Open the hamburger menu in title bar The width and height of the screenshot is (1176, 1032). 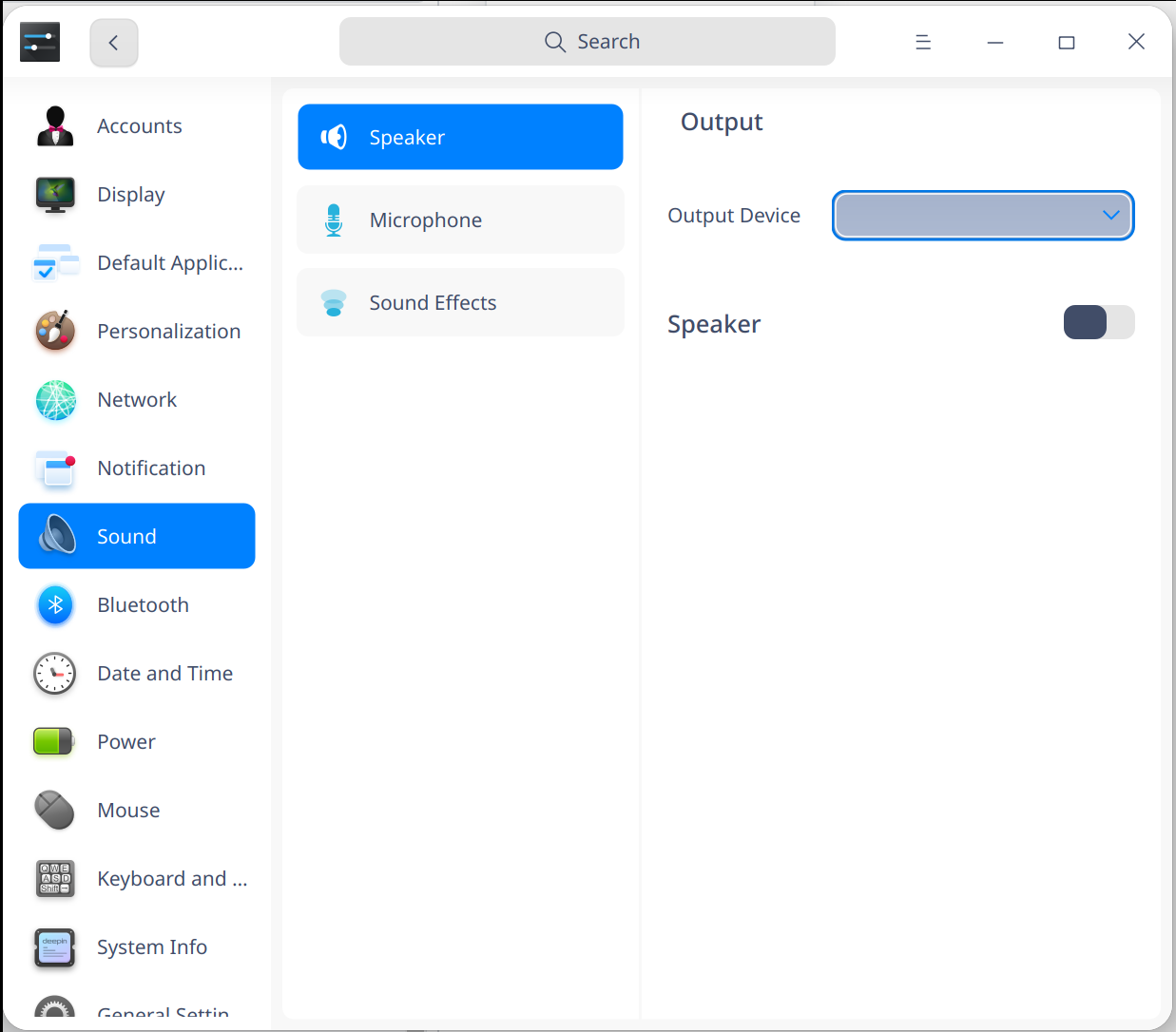coord(922,41)
